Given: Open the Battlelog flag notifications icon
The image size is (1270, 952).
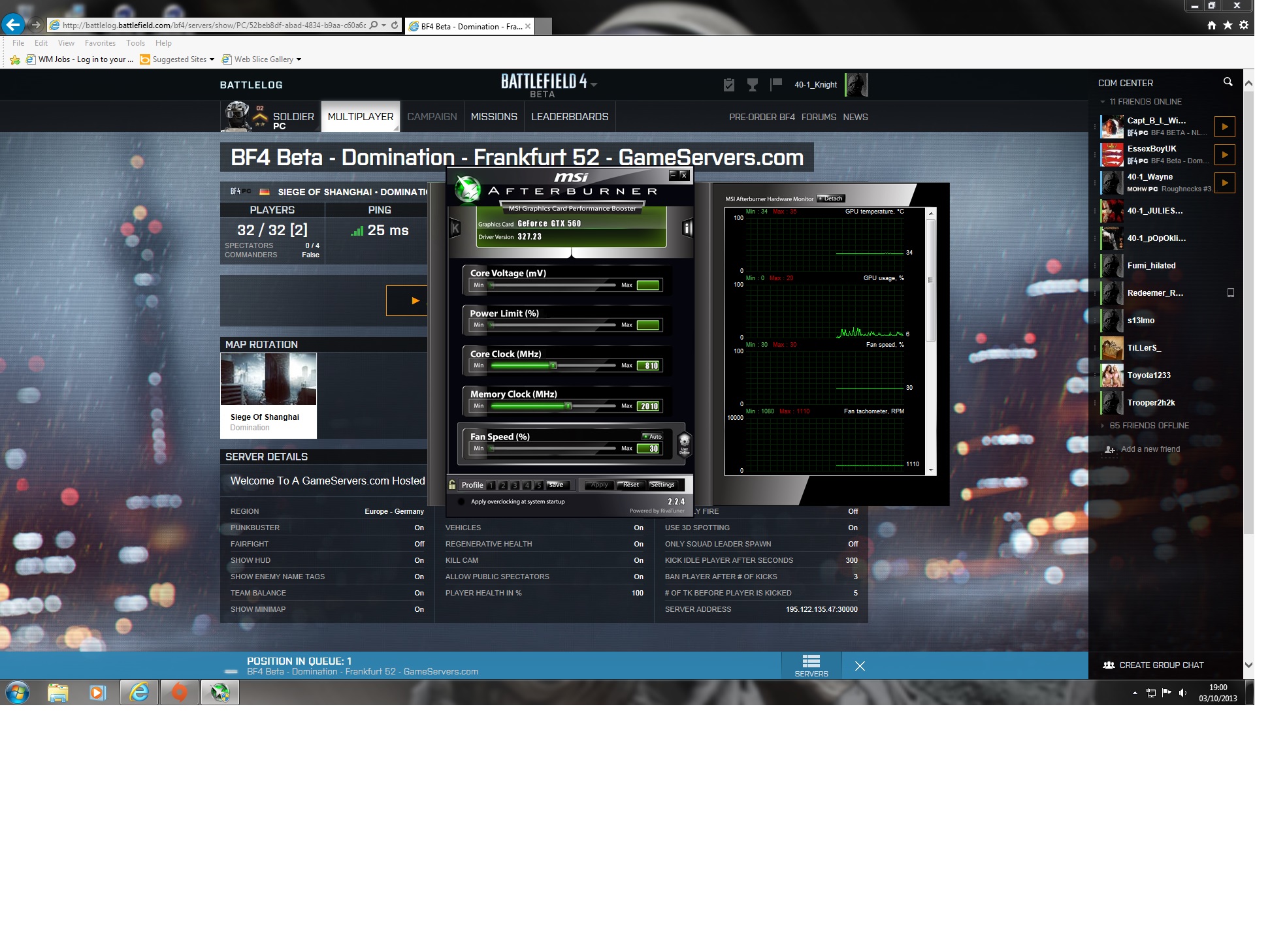Looking at the screenshot, I should tap(775, 84).
